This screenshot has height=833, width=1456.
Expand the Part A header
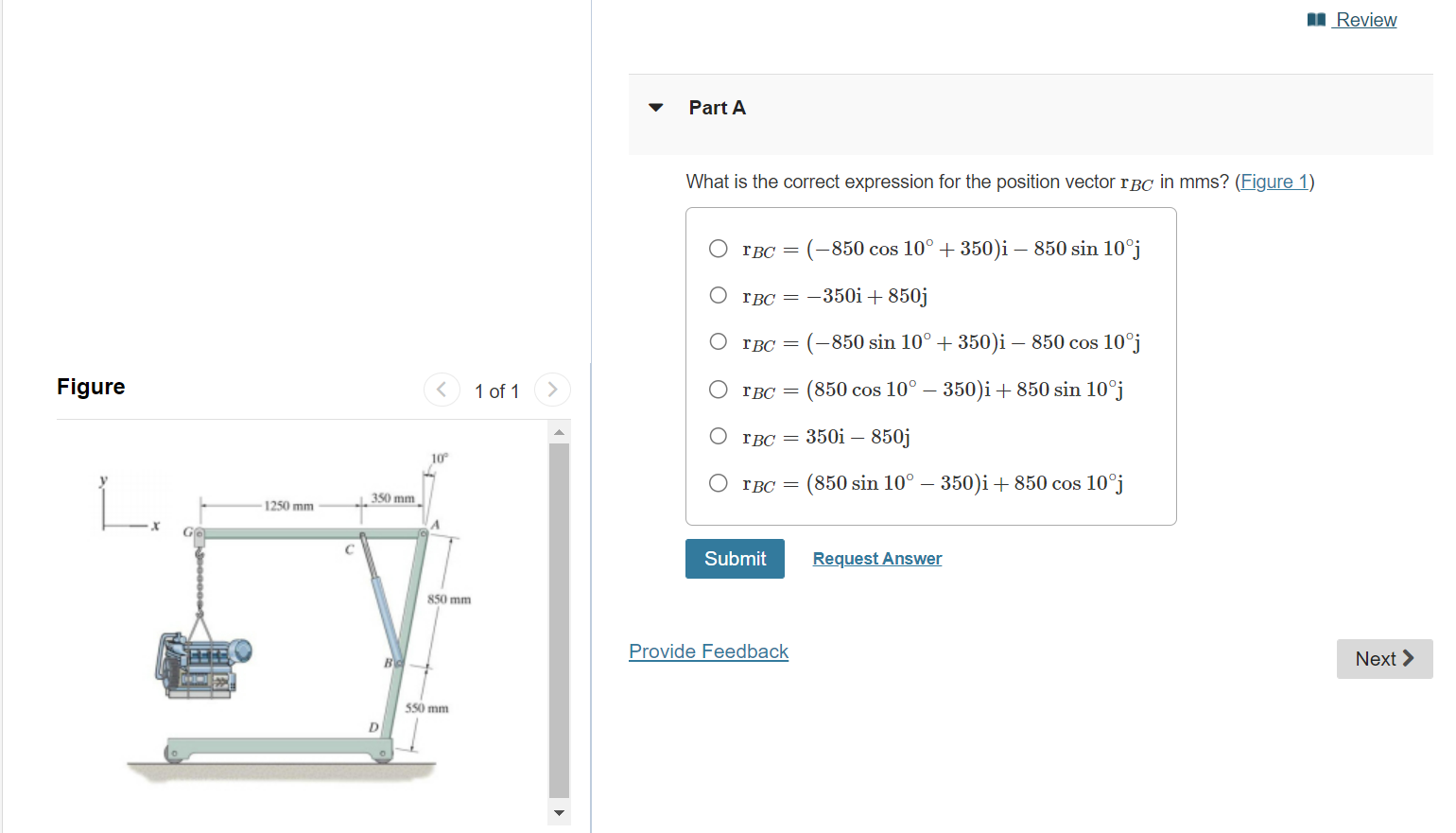(717, 108)
